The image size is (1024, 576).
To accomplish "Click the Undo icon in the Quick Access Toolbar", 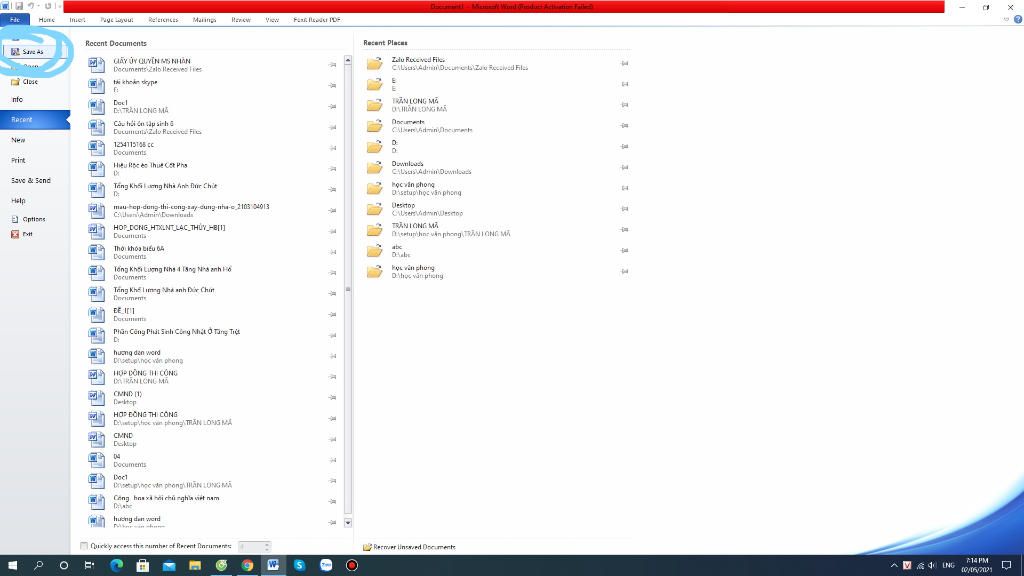I will (x=31, y=6).
